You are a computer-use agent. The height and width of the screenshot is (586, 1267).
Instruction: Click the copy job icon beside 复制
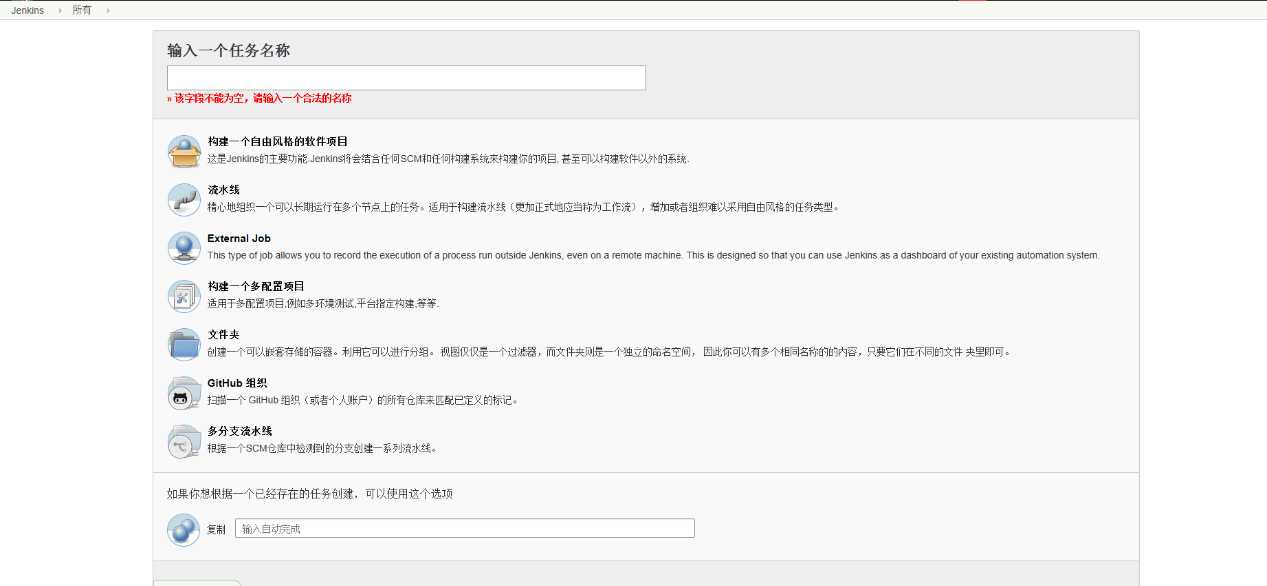184,529
